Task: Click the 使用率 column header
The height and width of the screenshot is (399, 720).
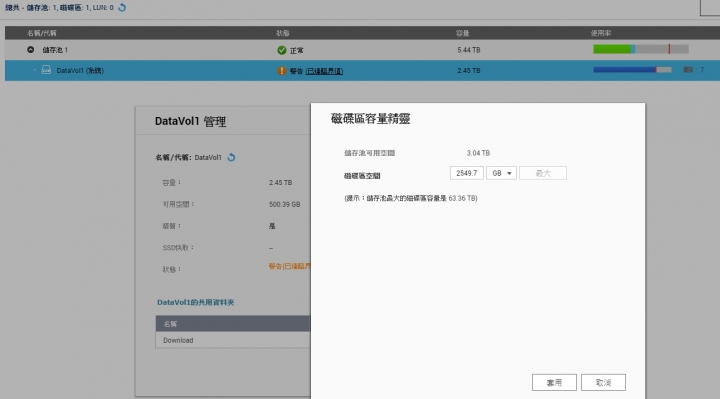Action: [x=601, y=33]
